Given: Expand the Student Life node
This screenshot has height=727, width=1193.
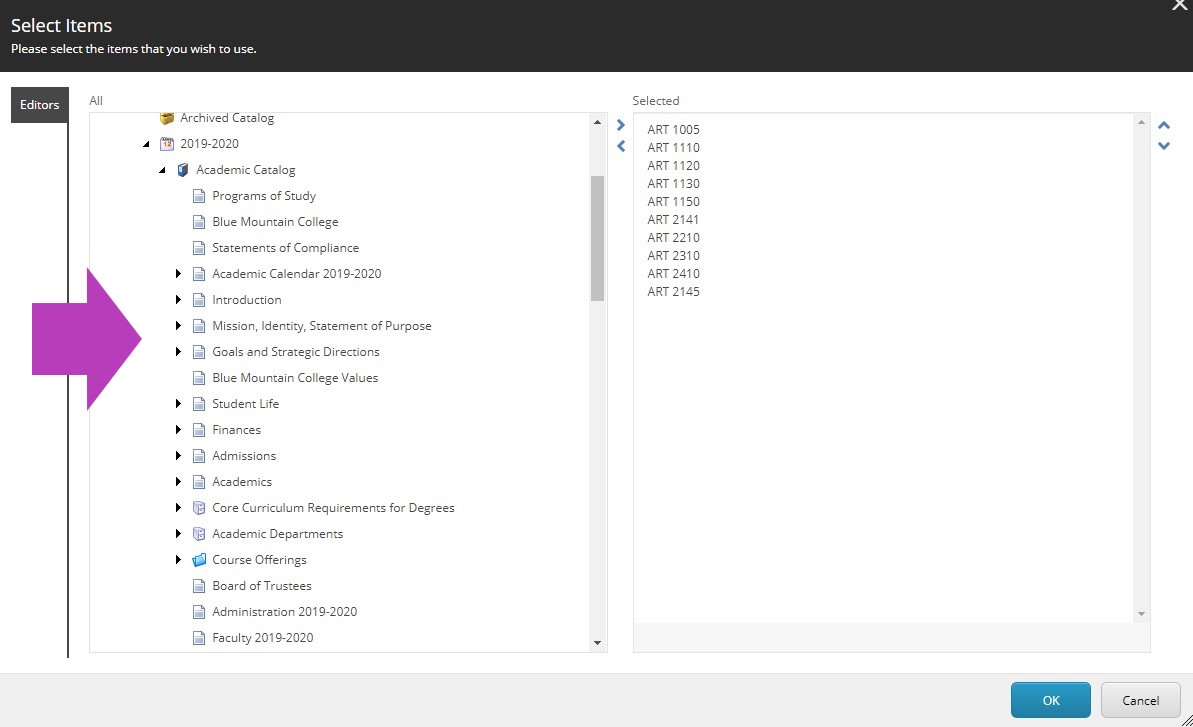Looking at the screenshot, I should point(178,404).
